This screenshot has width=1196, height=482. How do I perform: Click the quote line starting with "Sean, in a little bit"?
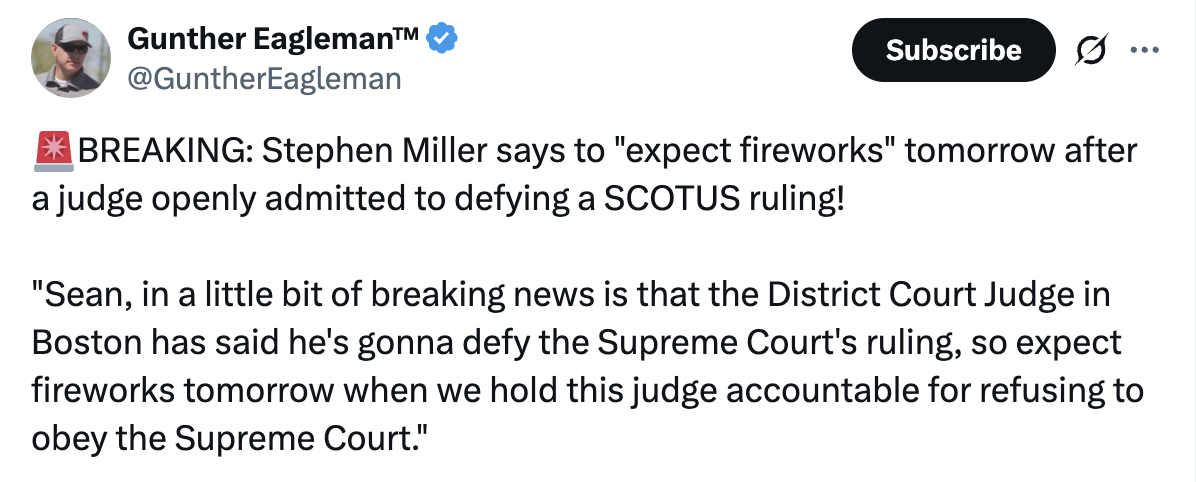click(x=571, y=296)
